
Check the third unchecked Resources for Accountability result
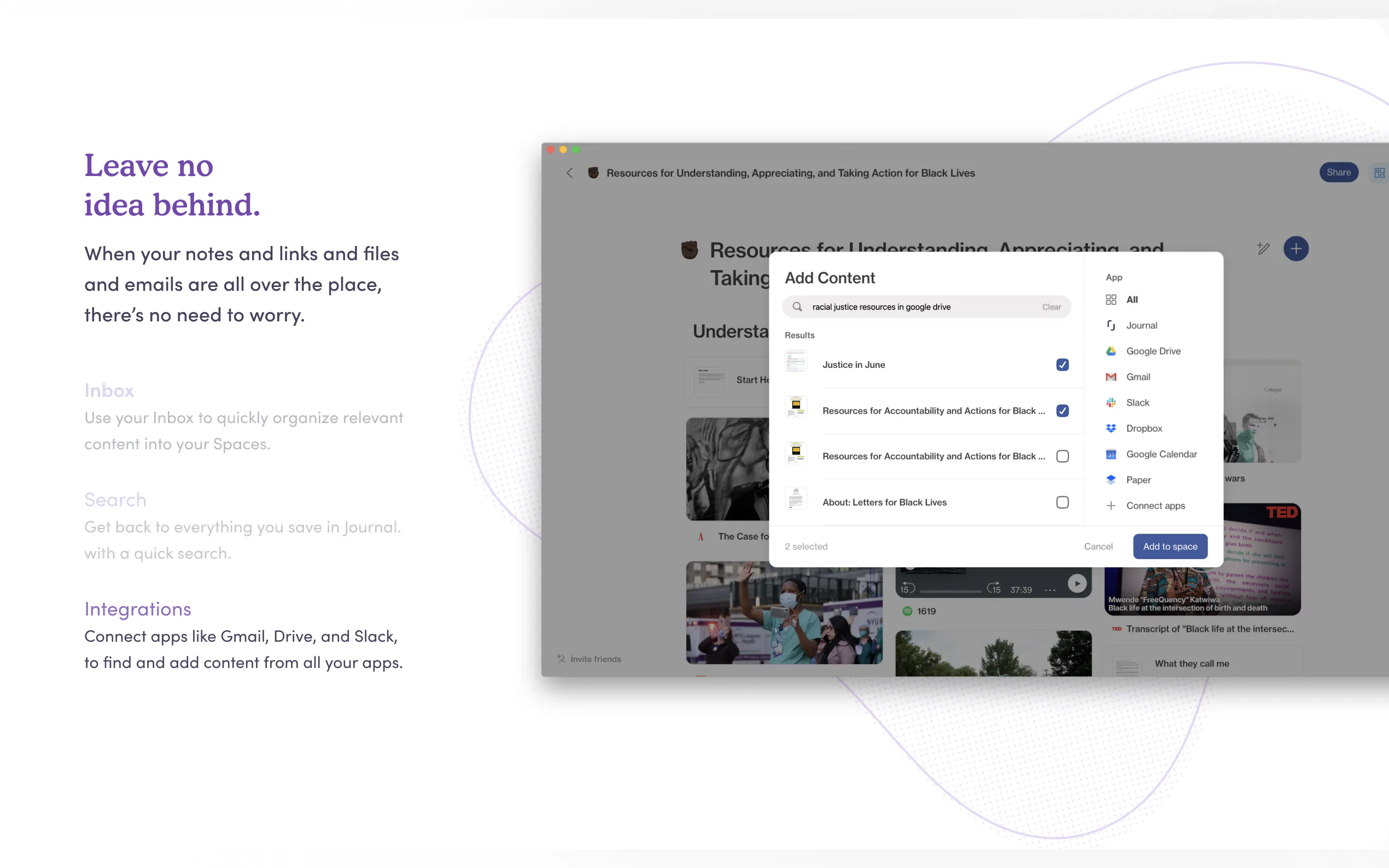[x=1063, y=456]
